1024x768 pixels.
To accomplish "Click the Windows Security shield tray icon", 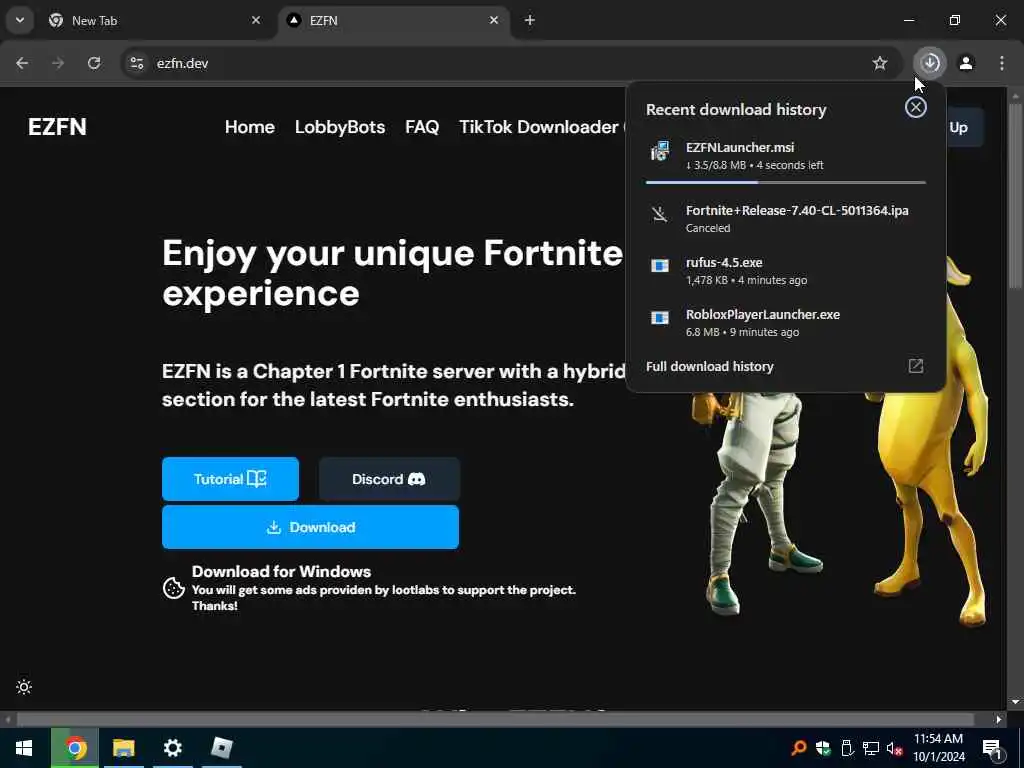I will click(823, 748).
